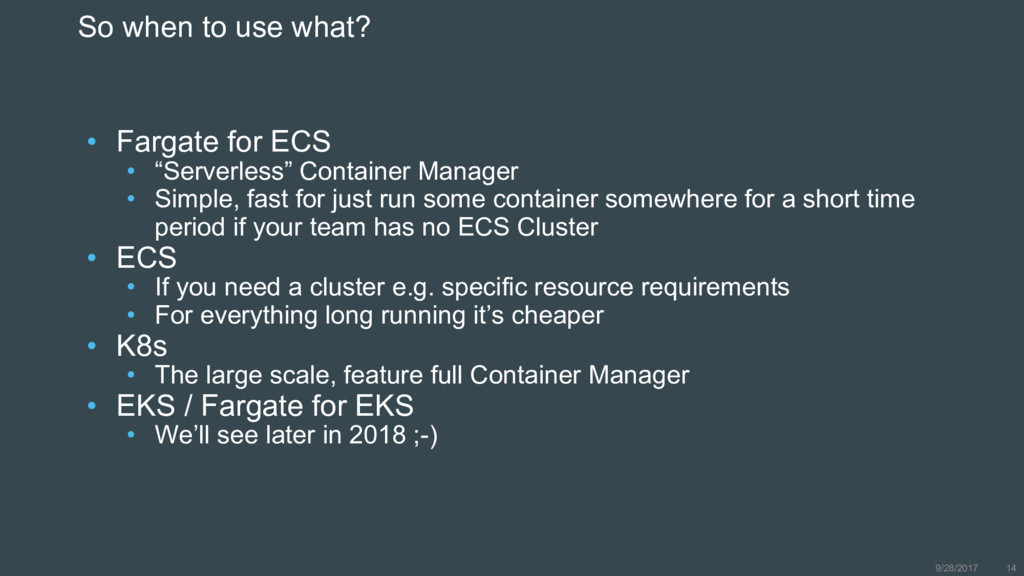Image resolution: width=1024 pixels, height=576 pixels.
Task: Click the bullet marker next to K8s
Action: (x=92, y=346)
